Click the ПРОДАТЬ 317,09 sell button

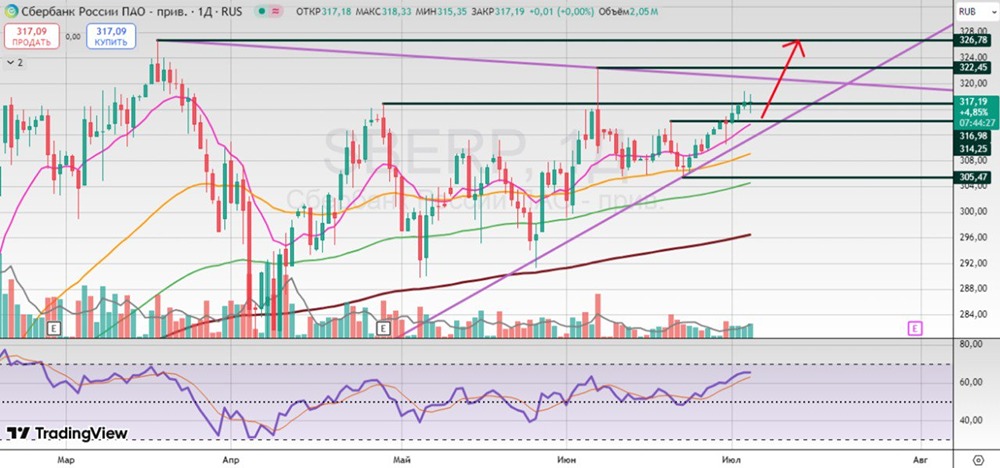pos(31,36)
